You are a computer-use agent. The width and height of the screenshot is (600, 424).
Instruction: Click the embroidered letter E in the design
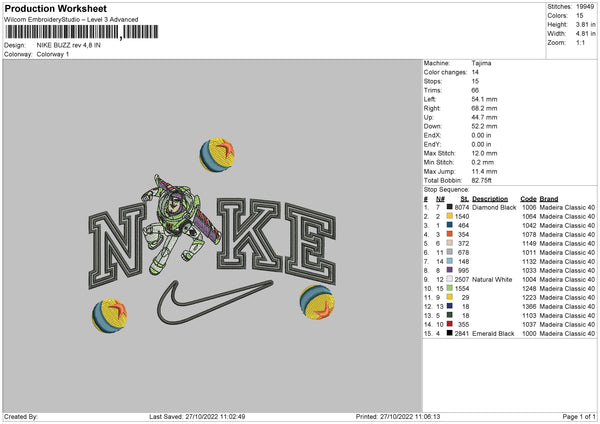[311, 244]
